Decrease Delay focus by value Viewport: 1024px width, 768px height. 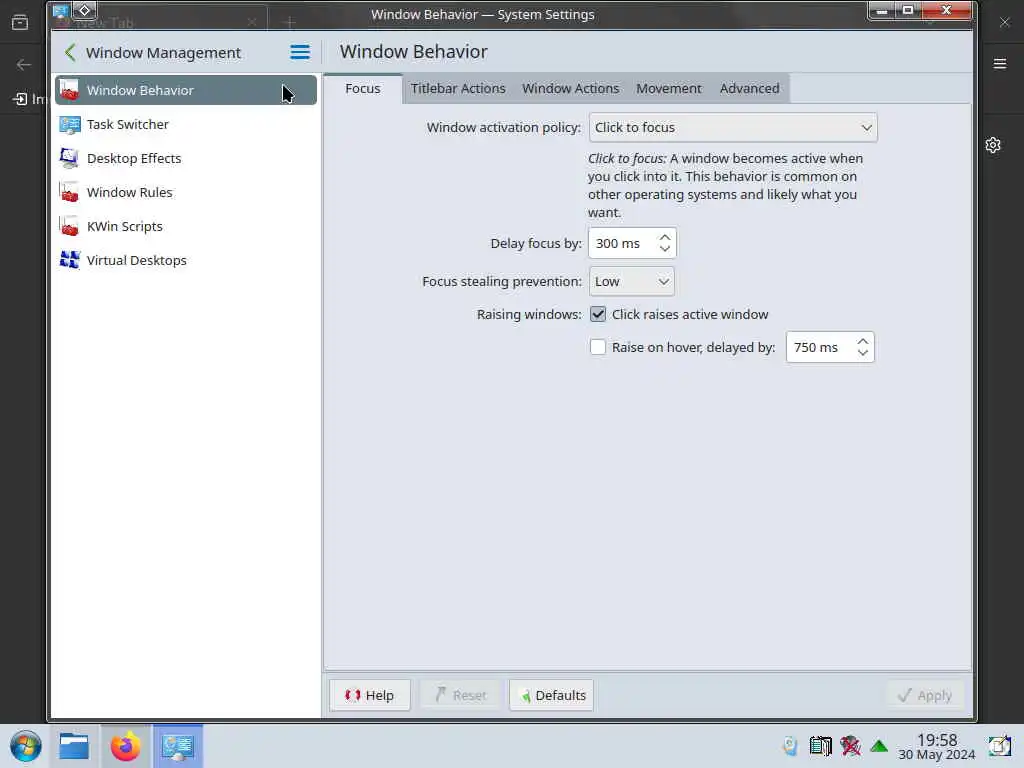coord(665,249)
